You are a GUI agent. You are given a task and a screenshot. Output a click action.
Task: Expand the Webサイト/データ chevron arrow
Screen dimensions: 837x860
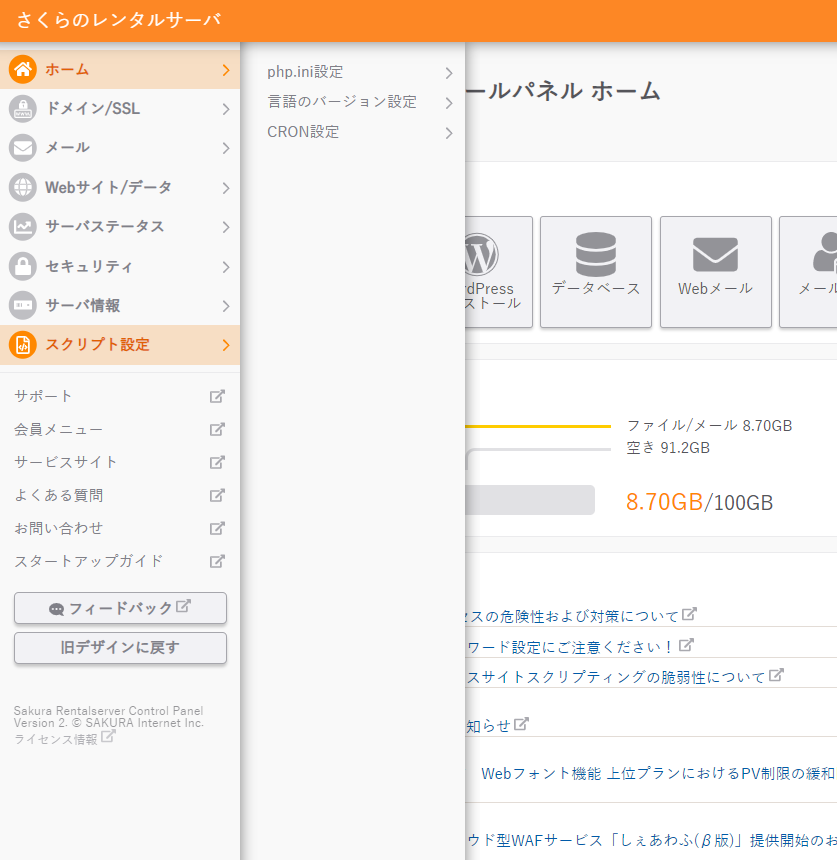coord(226,188)
